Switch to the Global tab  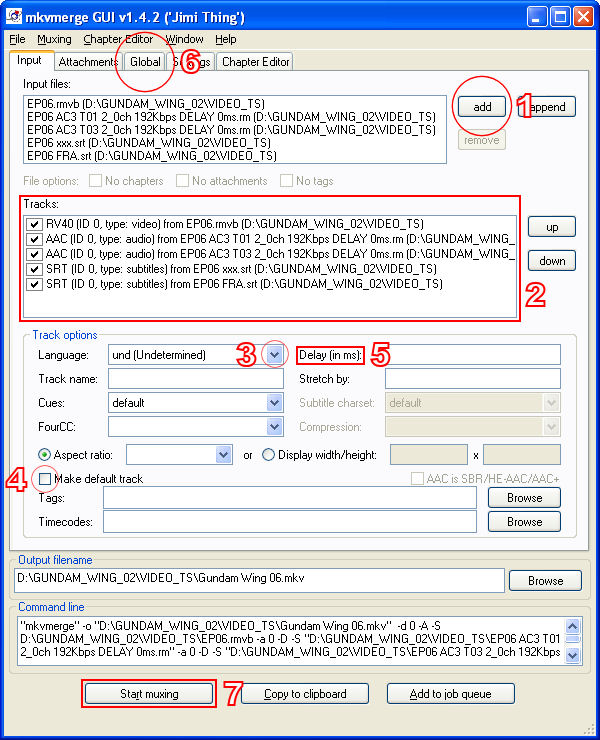tap(145, 62)
